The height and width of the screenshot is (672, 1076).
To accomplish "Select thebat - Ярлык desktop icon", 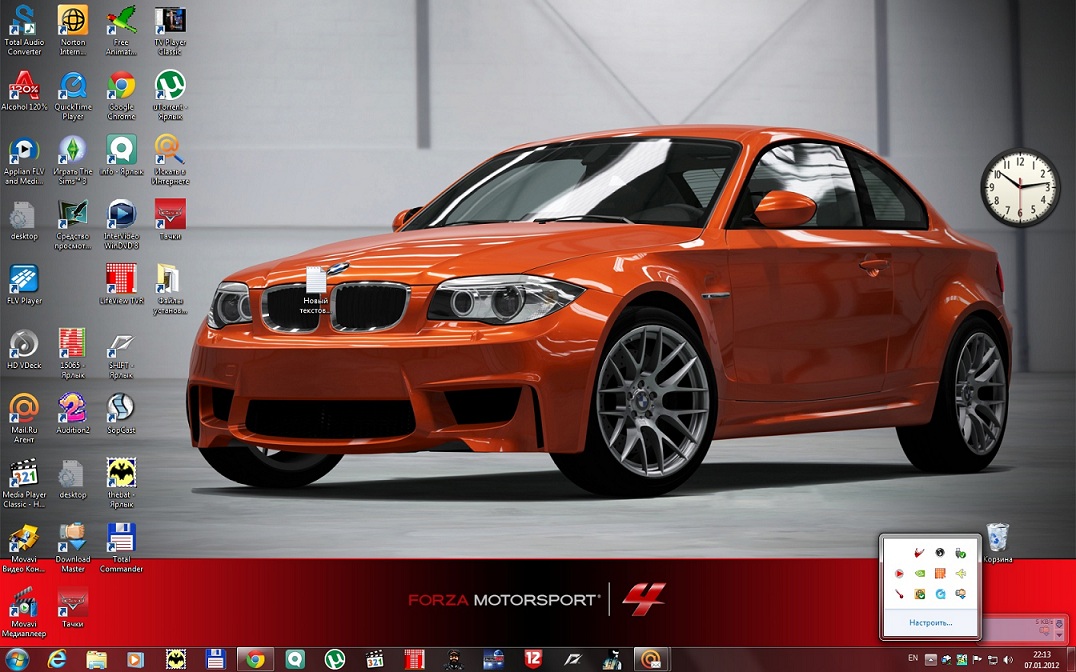I will click(x=121, y=483).
